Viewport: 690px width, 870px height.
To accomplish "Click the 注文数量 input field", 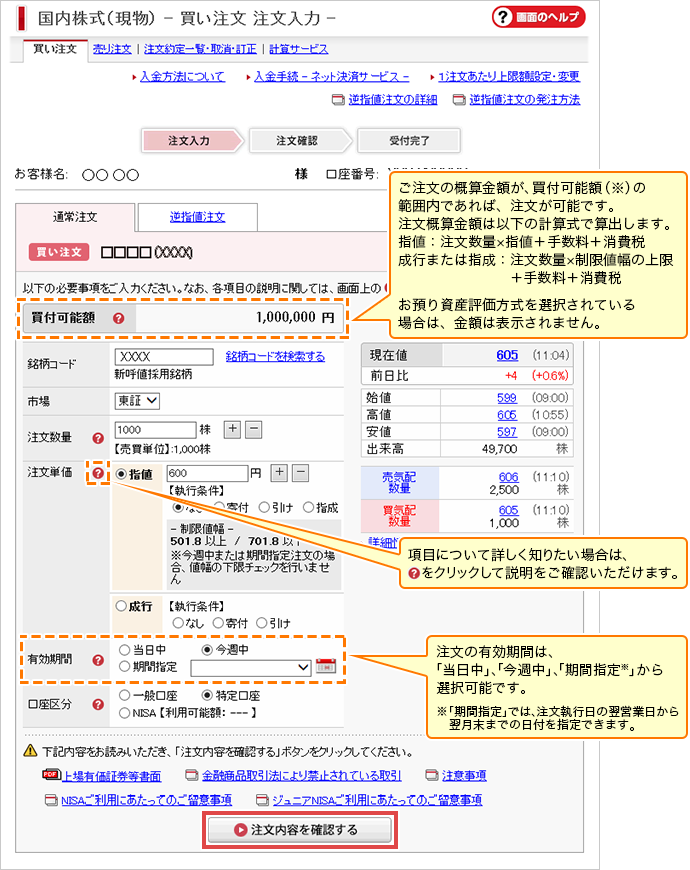I will (155, 429).
